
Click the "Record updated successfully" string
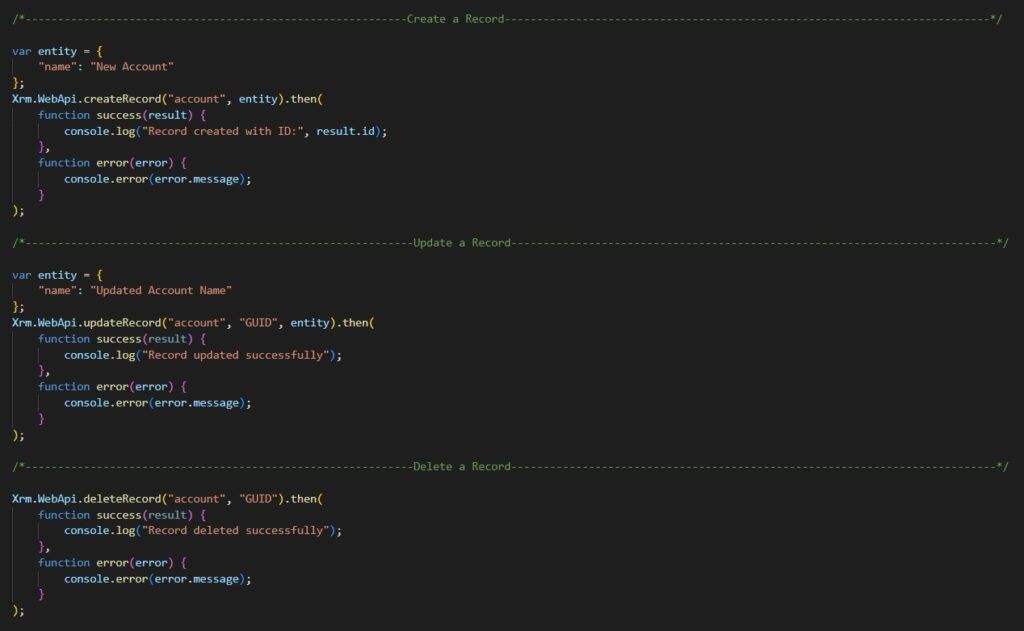(235, 355)
